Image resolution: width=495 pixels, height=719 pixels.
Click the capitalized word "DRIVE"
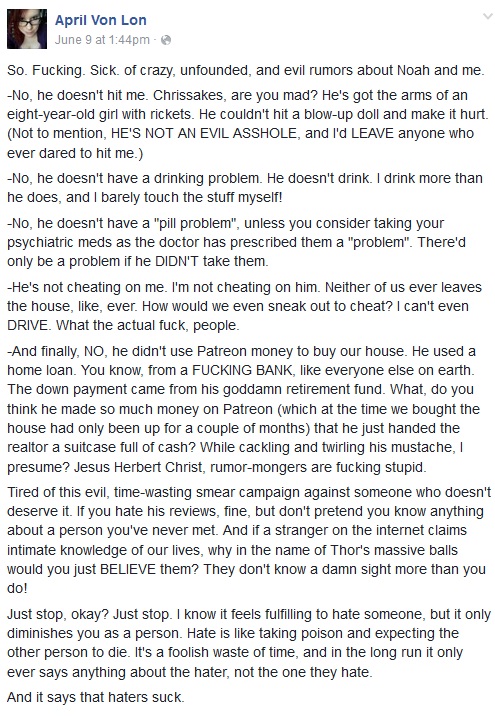click(28, 325)
